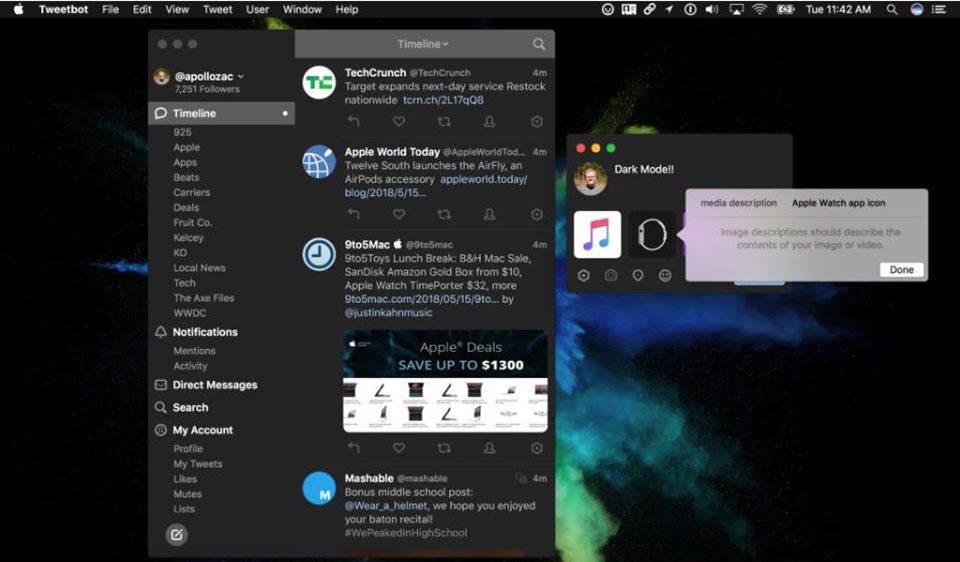The width and height of the screenshot is (960, 562).
Task: Click the compose new tweet icon
Action: click(176, 535)
